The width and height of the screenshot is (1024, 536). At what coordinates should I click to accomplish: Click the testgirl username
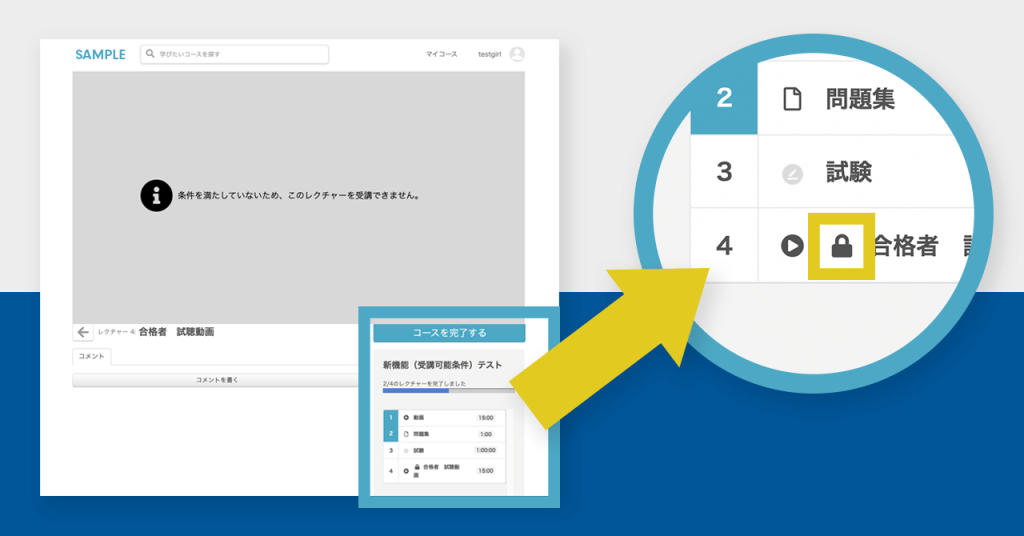click(489, 54)
